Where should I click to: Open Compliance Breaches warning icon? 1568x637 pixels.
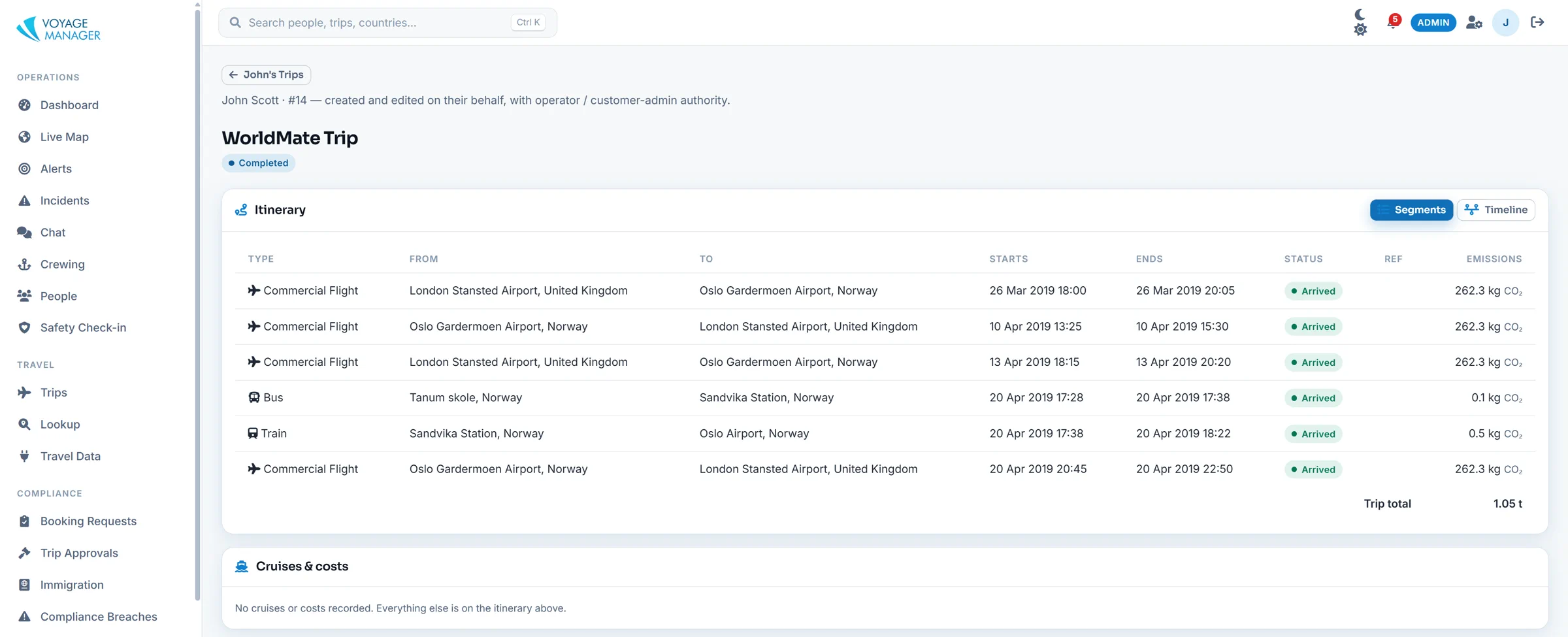tap(24, 617)
